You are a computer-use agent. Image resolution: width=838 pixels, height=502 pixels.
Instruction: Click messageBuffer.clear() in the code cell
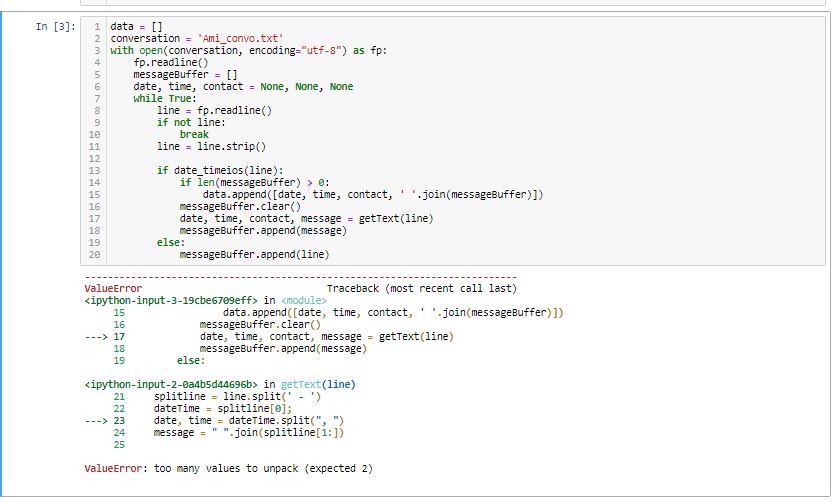pyautogui.click(x=240, y=206)
